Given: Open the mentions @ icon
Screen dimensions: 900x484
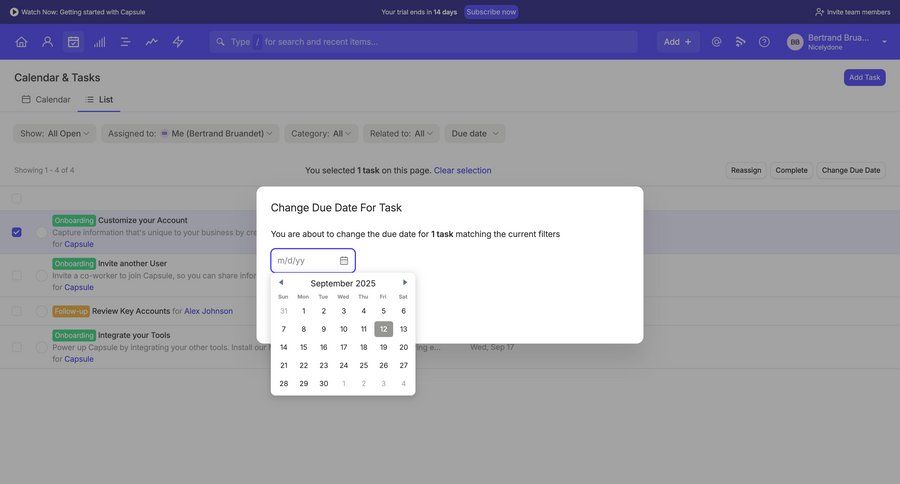Looking at the screenshot, I should click(716, 42).
